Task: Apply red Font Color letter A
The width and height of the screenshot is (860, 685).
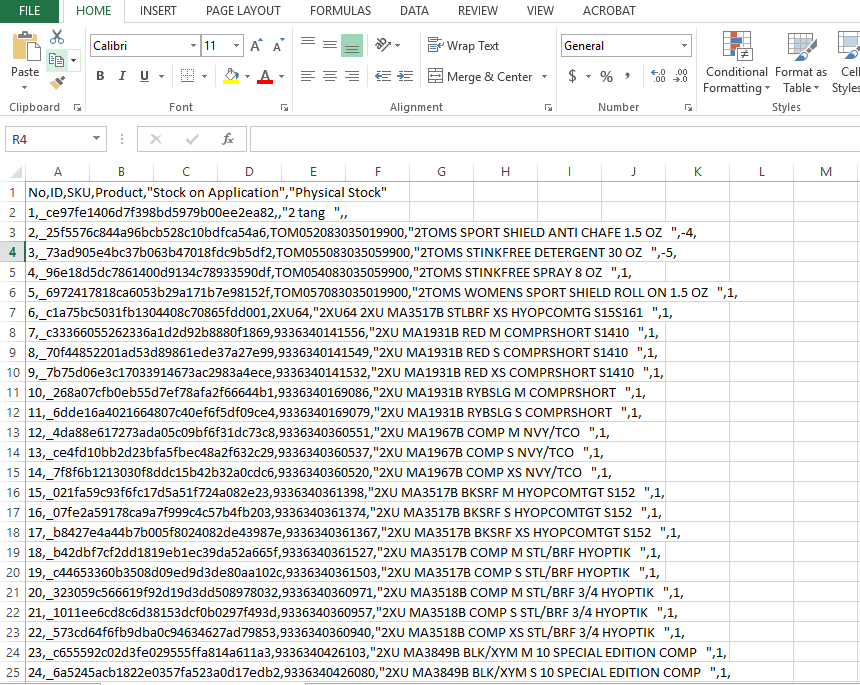Action: click(x=265, y=76)
